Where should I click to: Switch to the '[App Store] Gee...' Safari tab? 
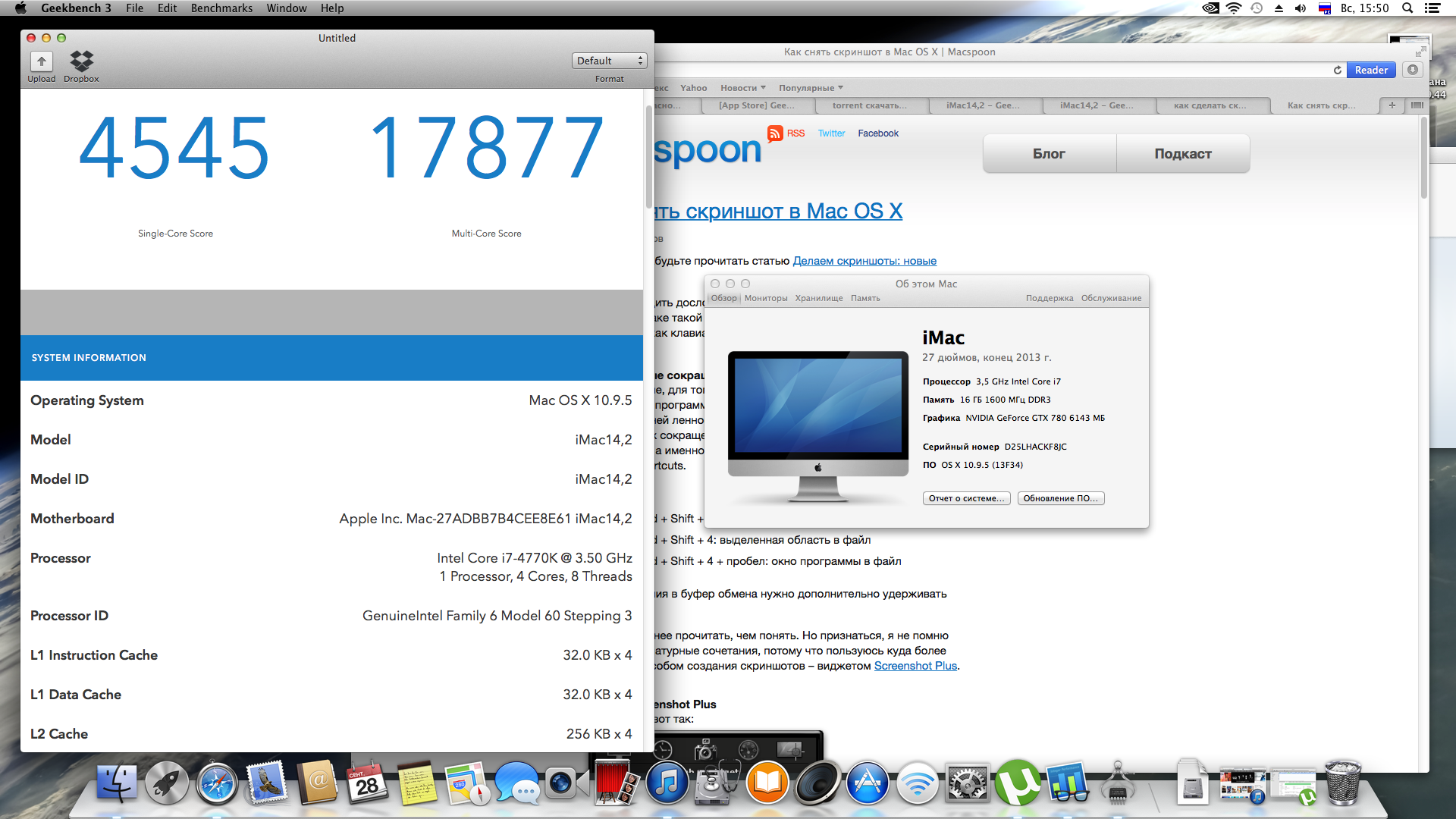(x=757, y=105)
